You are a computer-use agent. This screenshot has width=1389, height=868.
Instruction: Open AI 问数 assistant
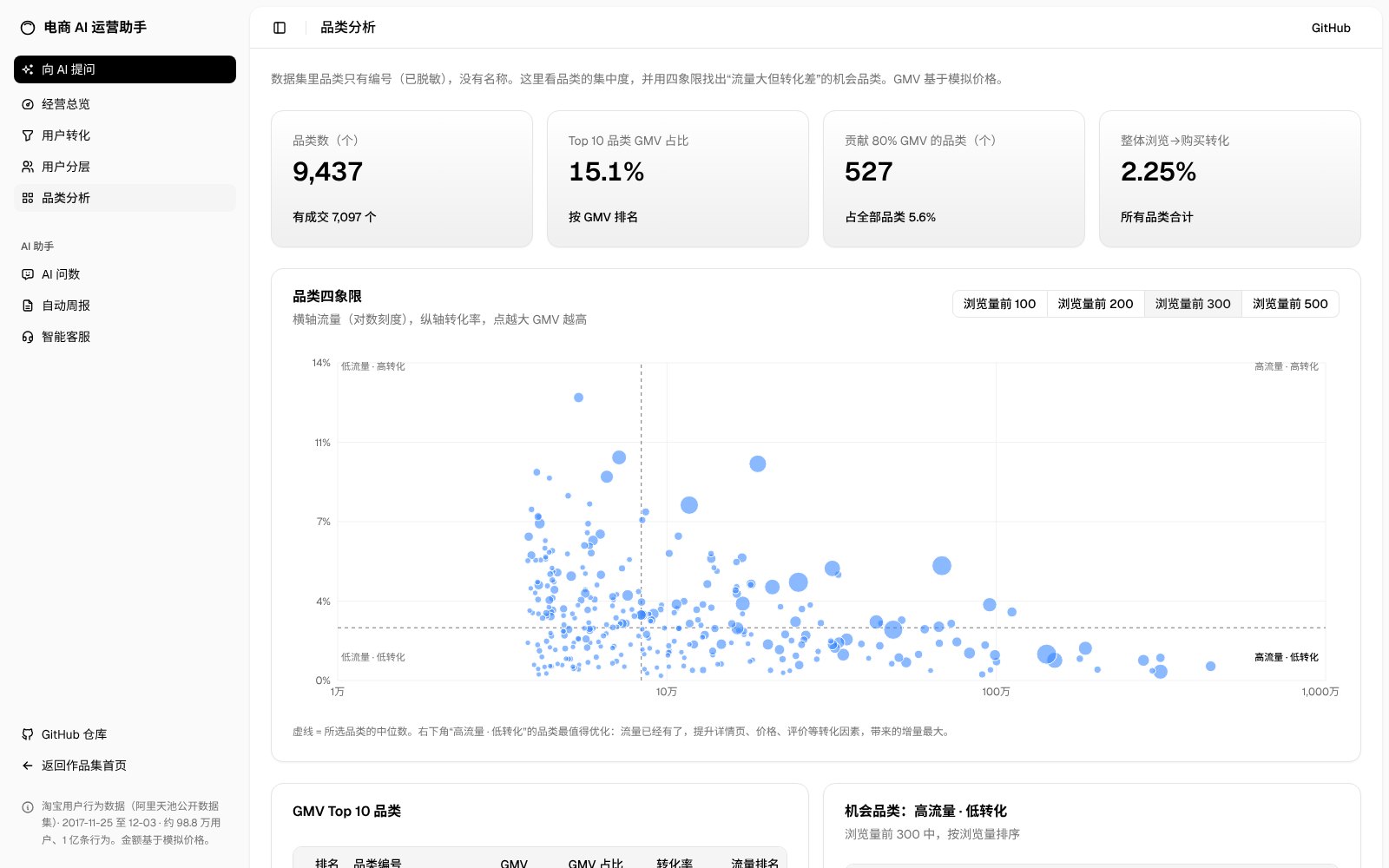(x=125, y=274)
